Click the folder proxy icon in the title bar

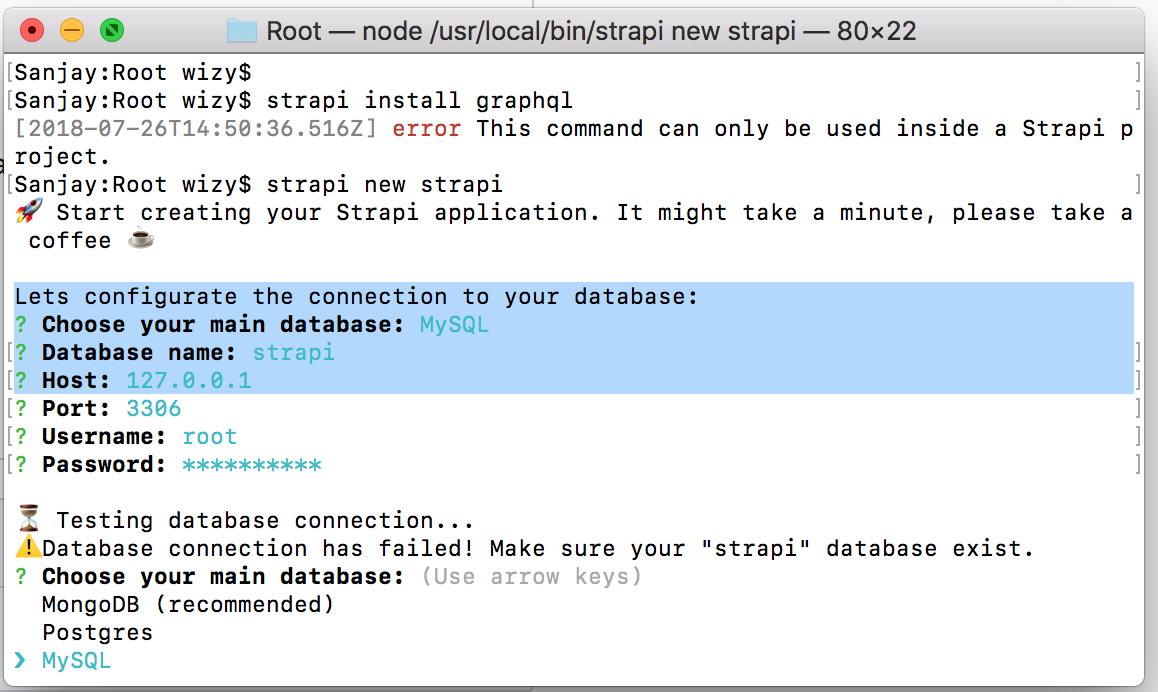pos(240,31)
